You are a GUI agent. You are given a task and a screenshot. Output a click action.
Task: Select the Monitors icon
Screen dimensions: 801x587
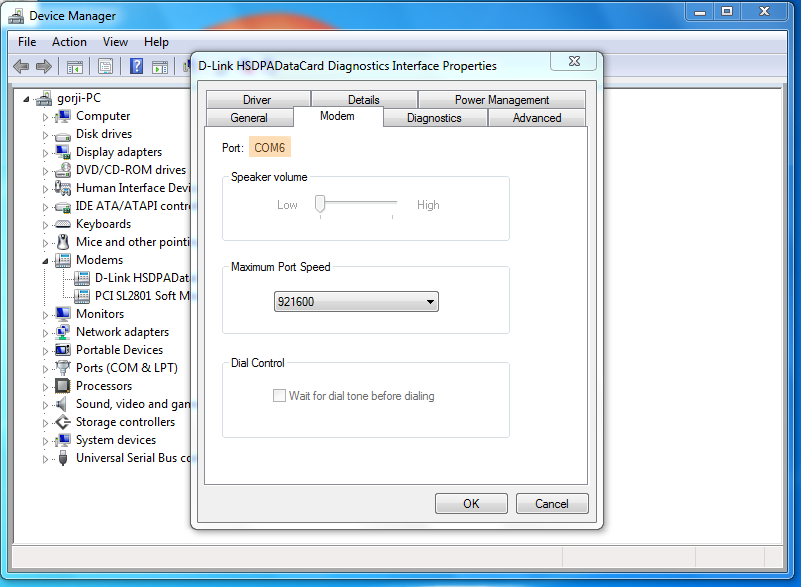[x=63, y=314]
